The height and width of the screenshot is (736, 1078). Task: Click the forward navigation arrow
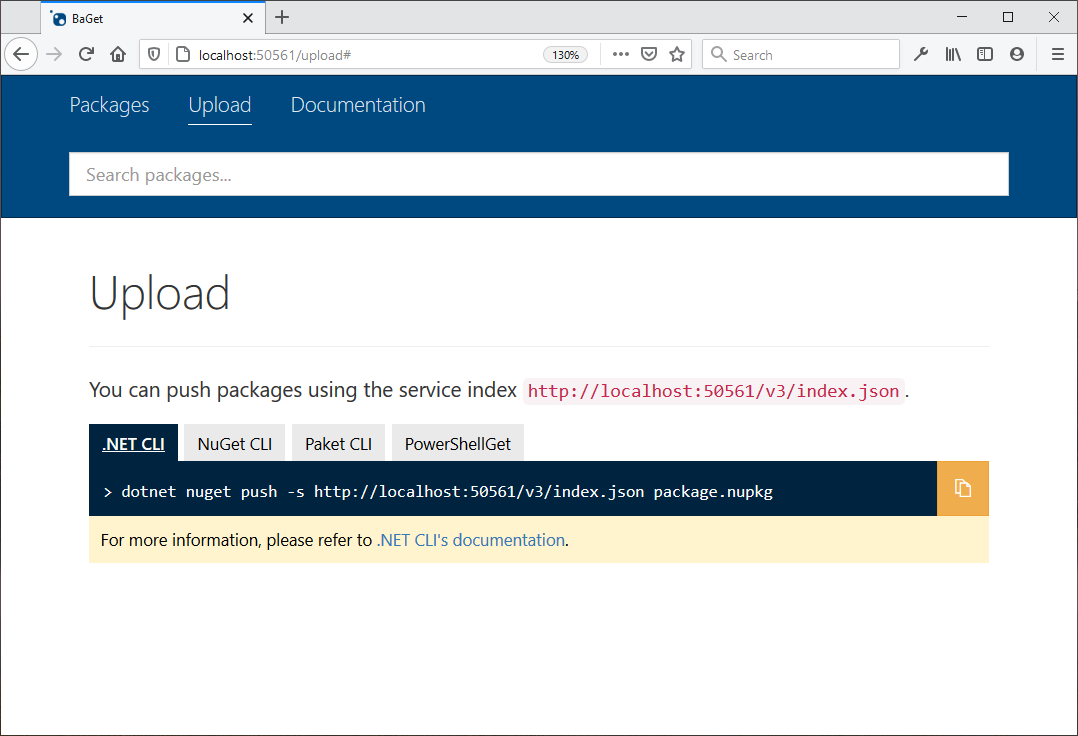coord(54,54)
